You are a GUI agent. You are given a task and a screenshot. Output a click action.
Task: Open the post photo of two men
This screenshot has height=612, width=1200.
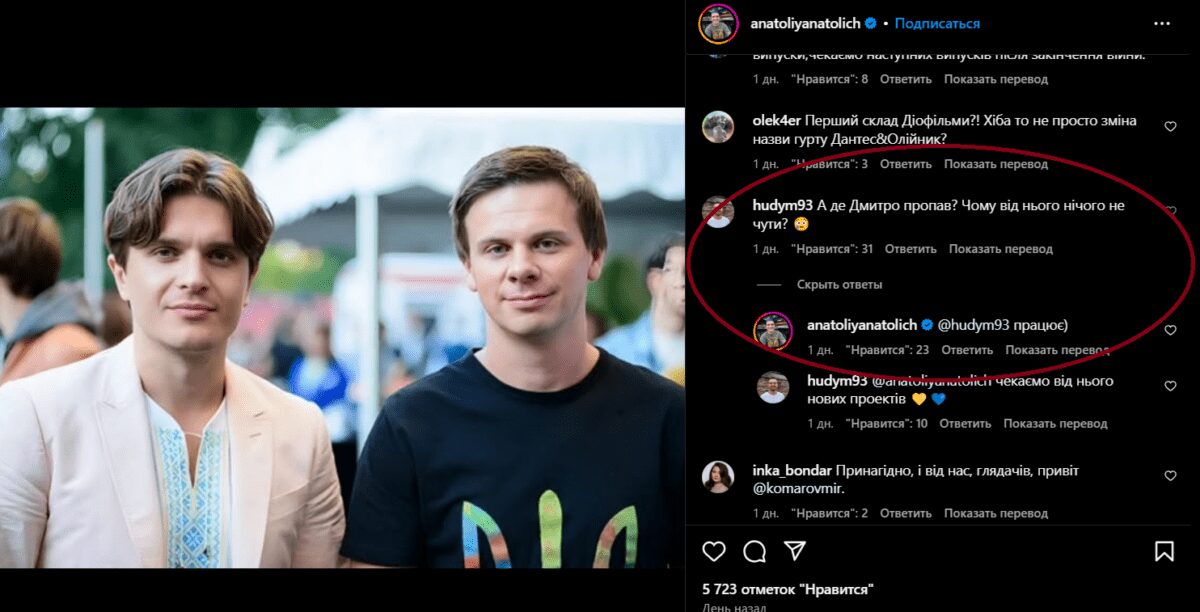342,337
